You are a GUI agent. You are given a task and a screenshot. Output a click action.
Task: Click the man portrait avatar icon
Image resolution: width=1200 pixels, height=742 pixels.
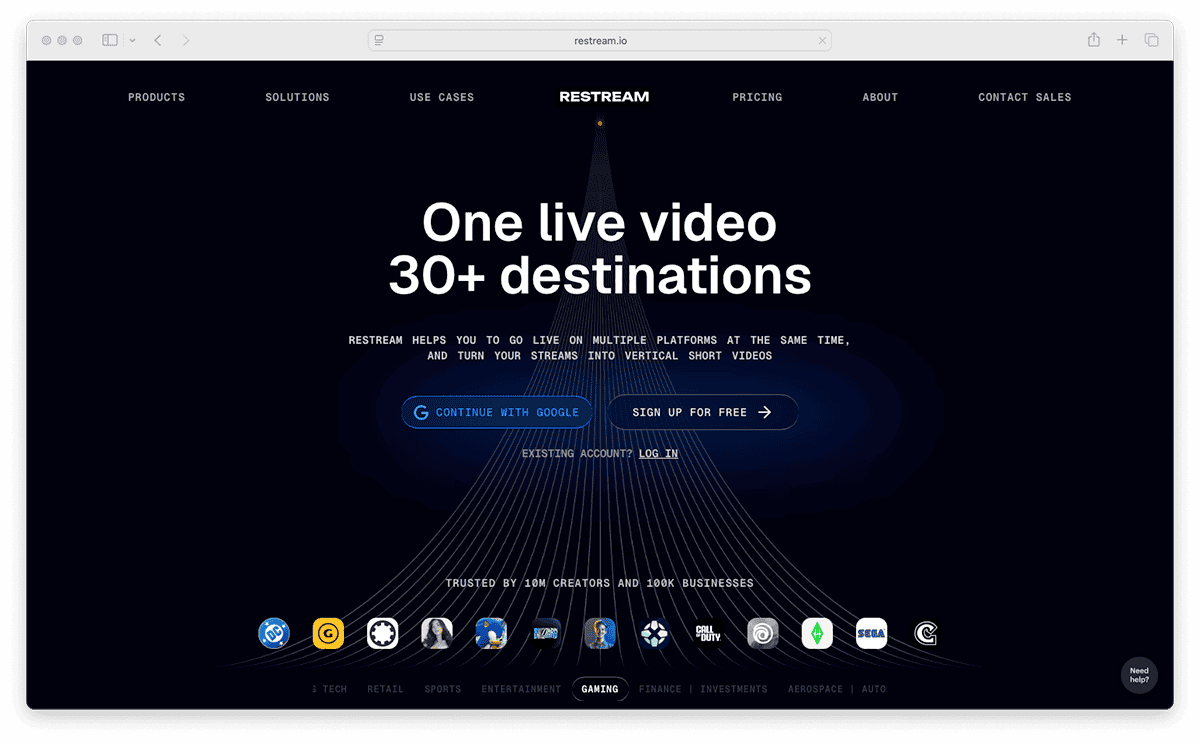tap(600, 633)
